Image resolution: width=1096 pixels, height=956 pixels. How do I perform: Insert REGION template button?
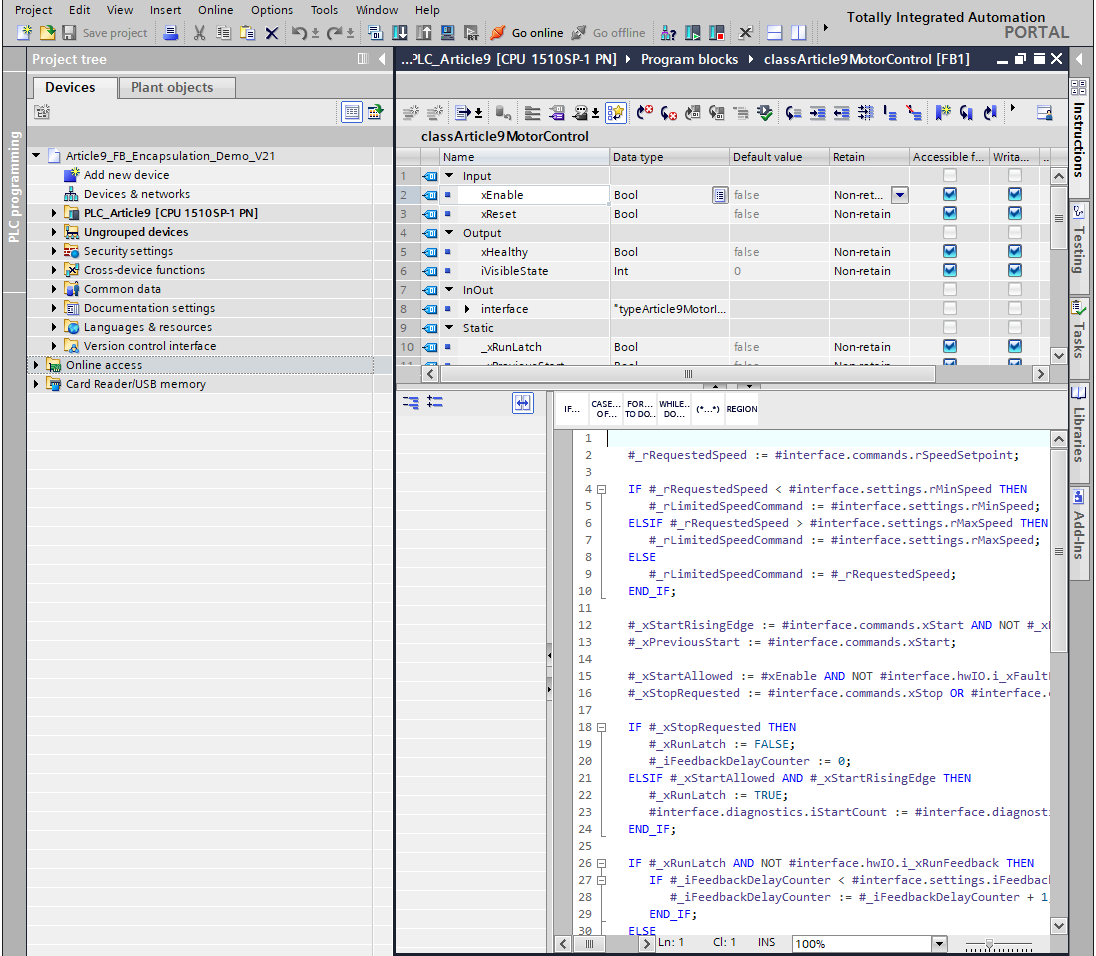[x=742, y=409]
